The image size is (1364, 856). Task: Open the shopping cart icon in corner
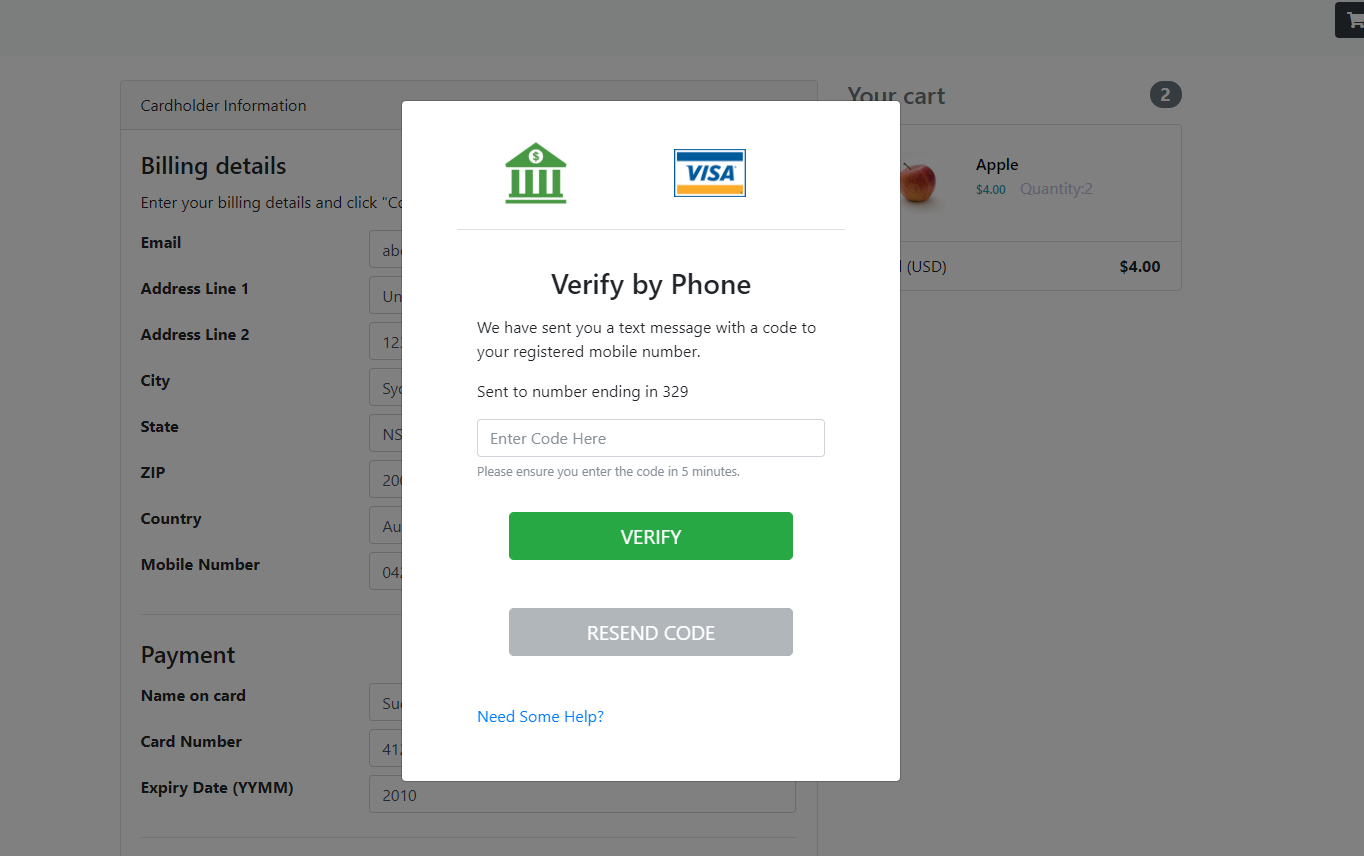tap(1352, 21)
